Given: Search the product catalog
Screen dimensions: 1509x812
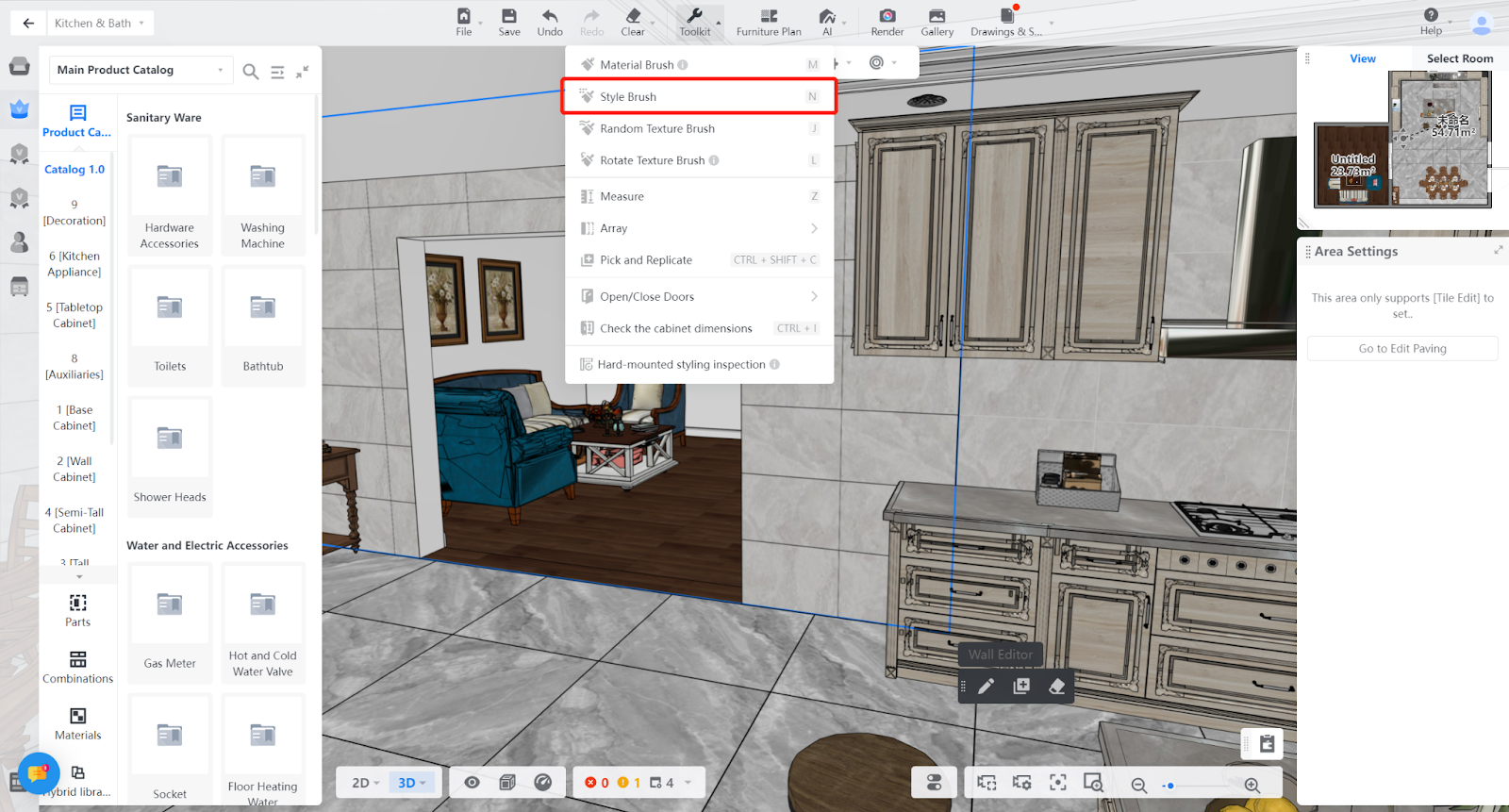Looking at the screenshot, I should click(251, 72).
